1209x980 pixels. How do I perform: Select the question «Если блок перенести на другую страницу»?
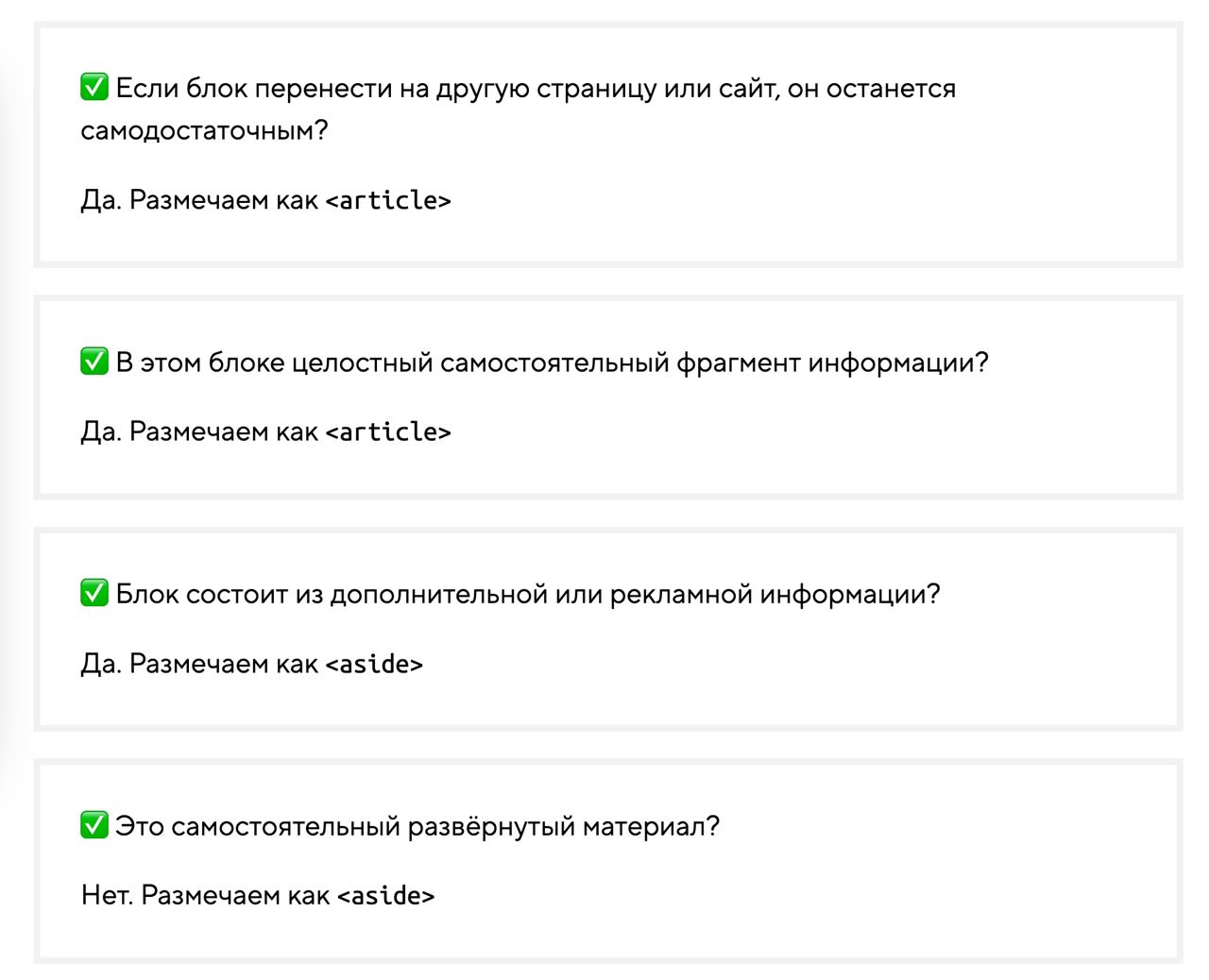[x=519, y=109]
